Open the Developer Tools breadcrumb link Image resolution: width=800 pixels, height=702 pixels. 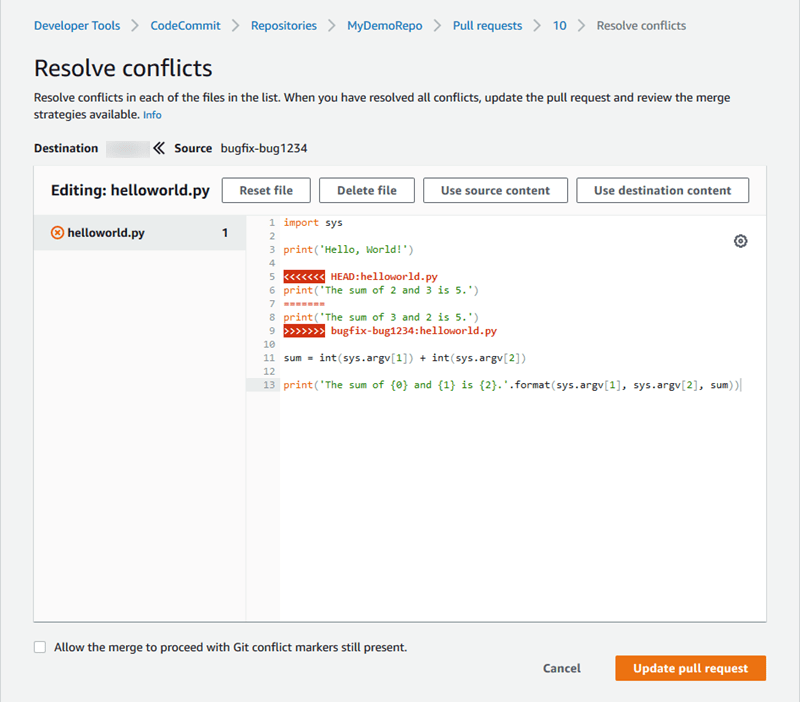point(77,25)
